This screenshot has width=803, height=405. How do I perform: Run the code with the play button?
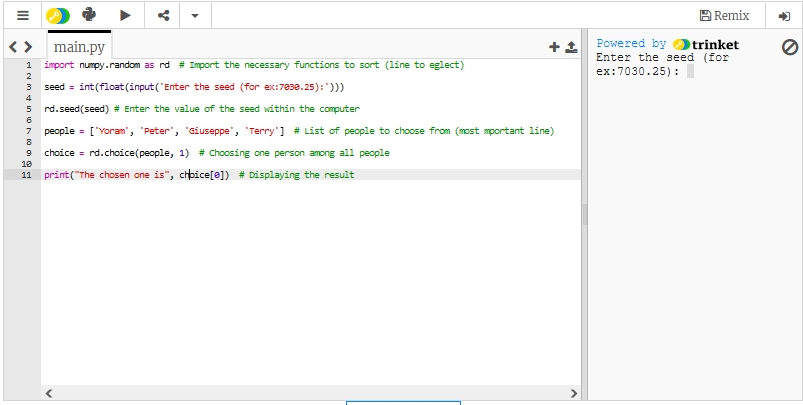125,15
